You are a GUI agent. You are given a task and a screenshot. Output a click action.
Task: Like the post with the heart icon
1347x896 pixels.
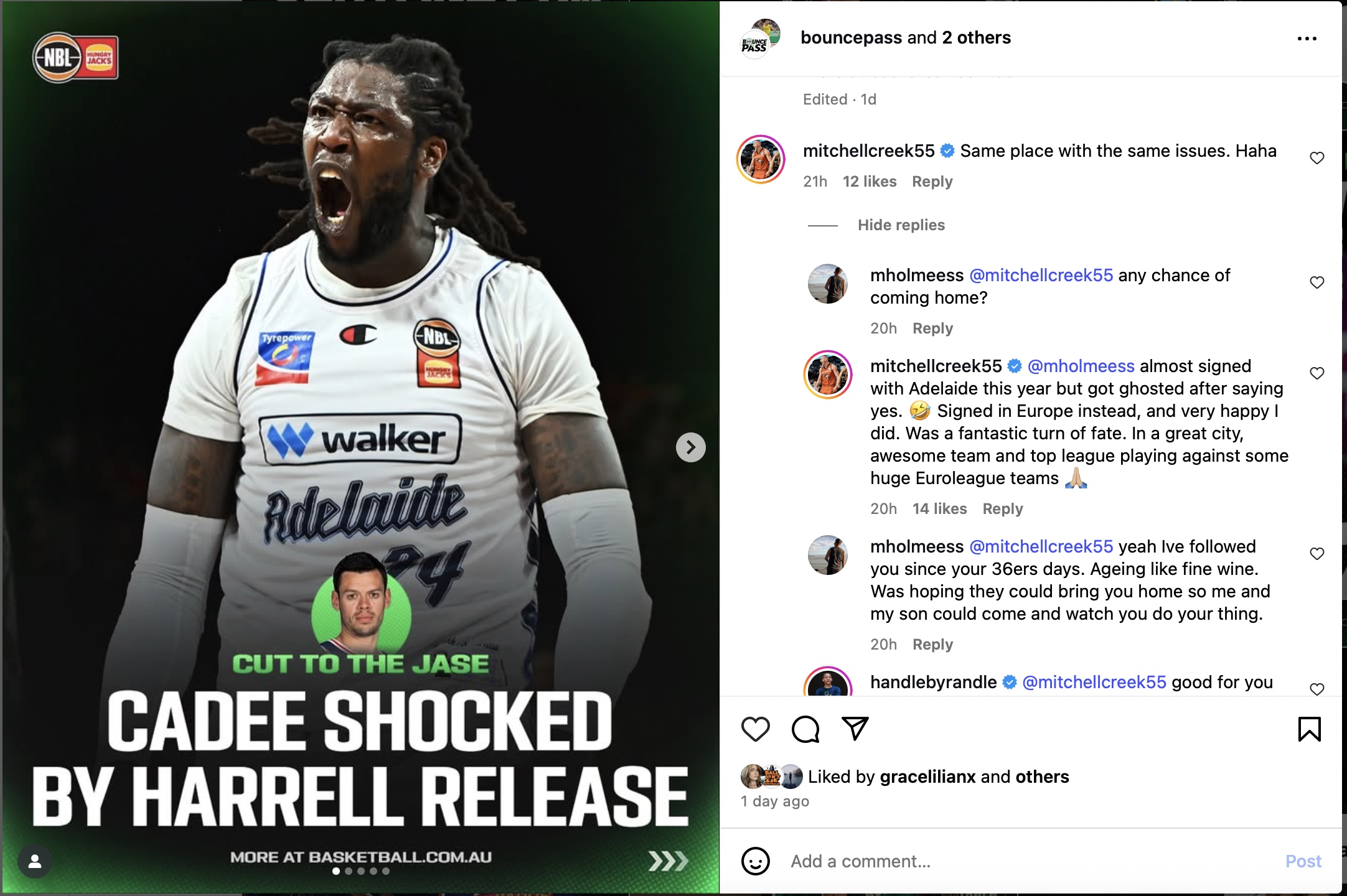coord(756,729)
